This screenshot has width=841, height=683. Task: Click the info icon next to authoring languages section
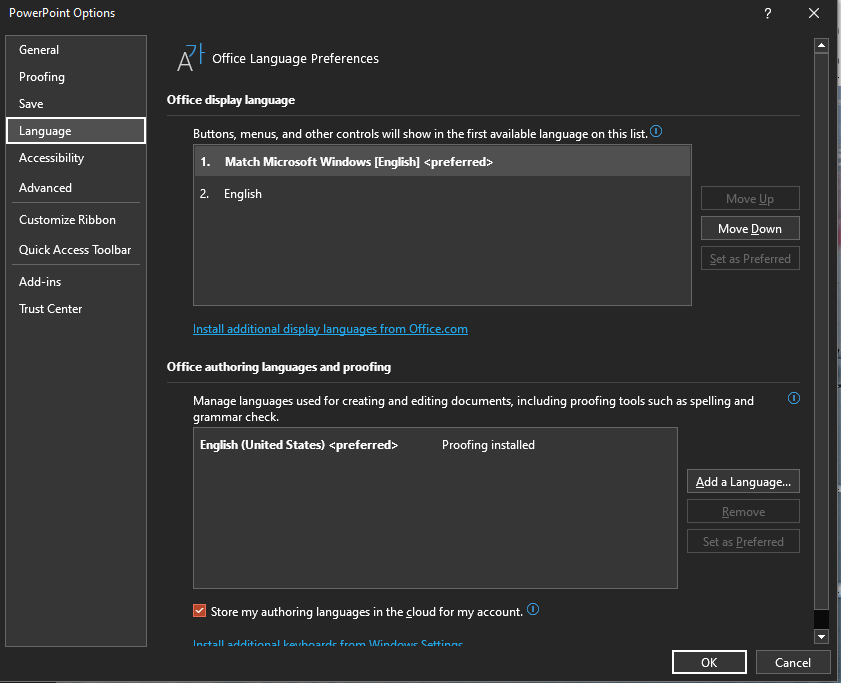click(x=793, y=398)
